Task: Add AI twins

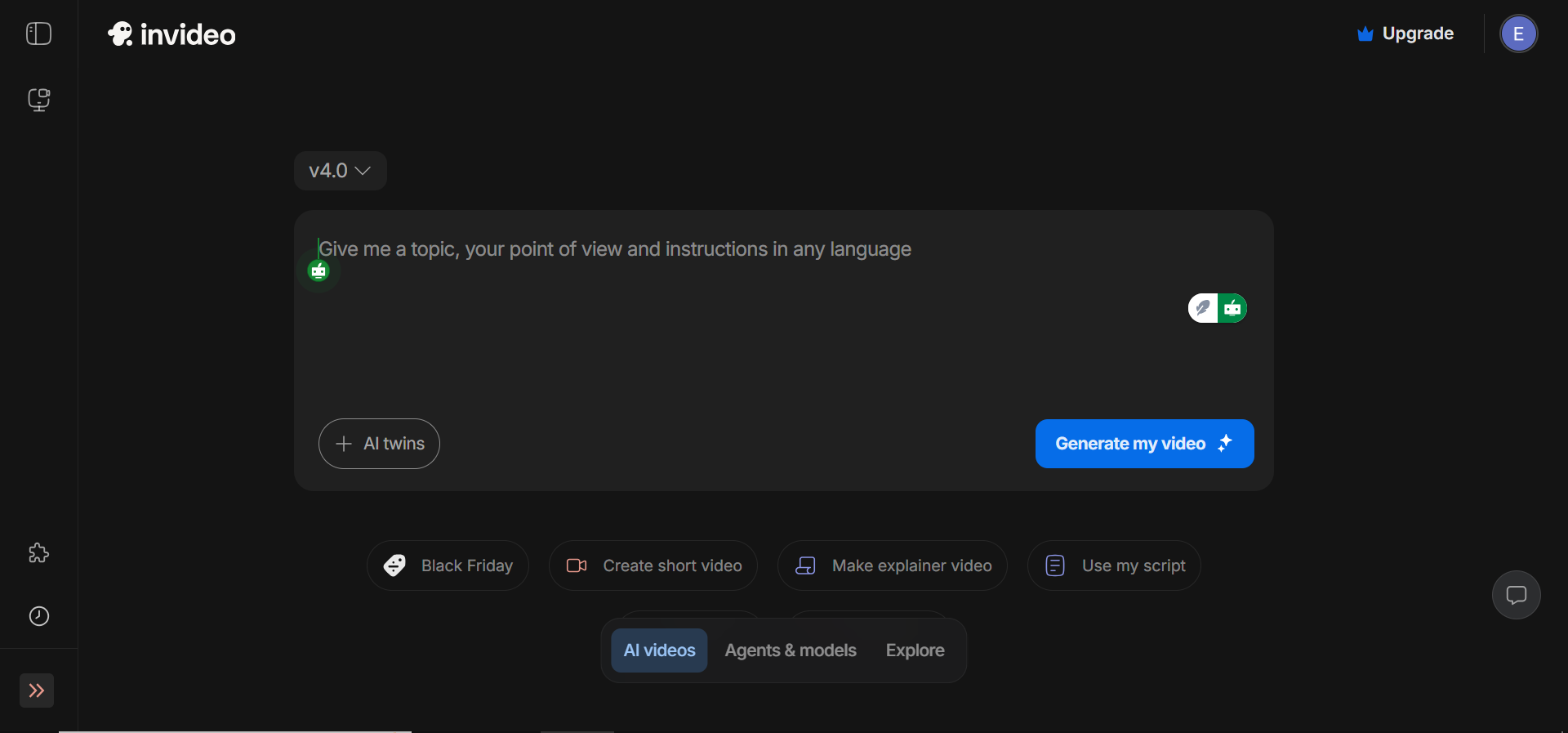Action: coord(379,444)
